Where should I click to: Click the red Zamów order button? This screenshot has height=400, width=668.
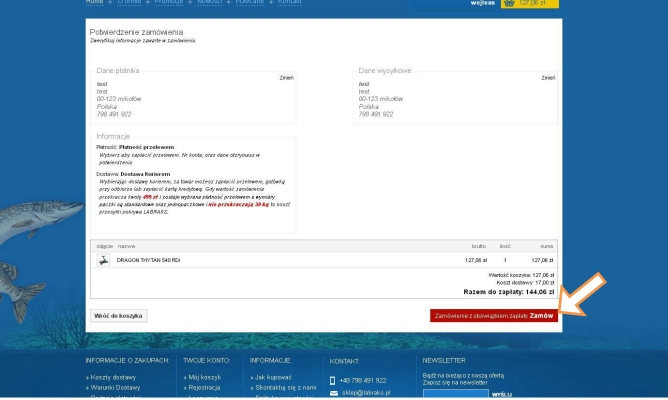pos(494,316)
